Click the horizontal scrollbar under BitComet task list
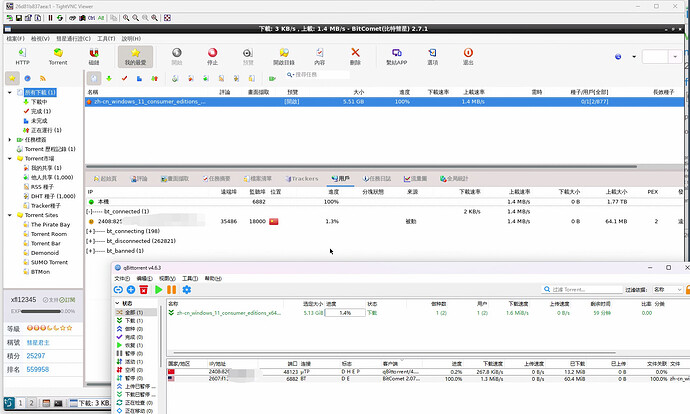The width and height of the screenshot is (690, 414). [361, 167]
